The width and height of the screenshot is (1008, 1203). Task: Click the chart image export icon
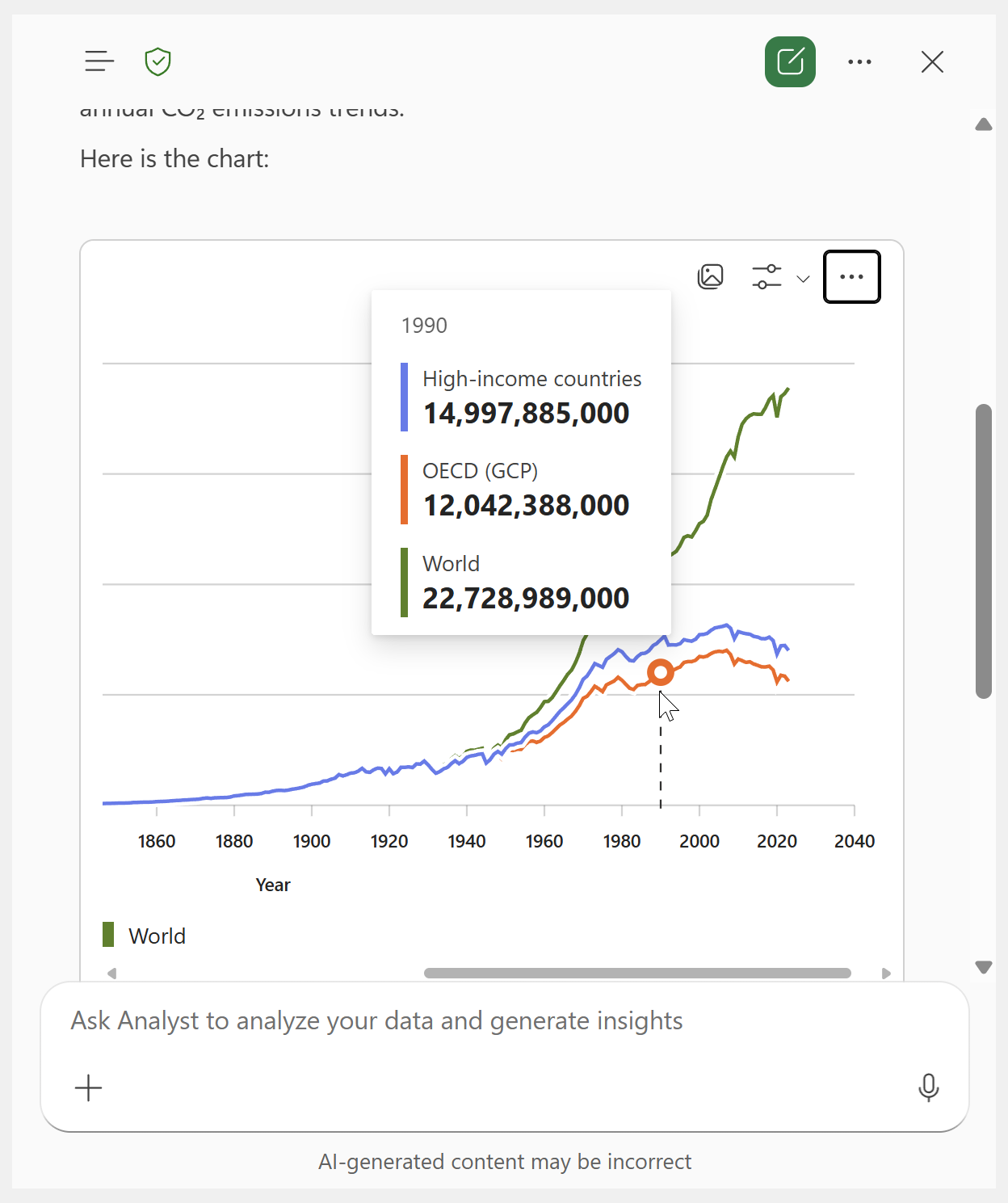711,276
